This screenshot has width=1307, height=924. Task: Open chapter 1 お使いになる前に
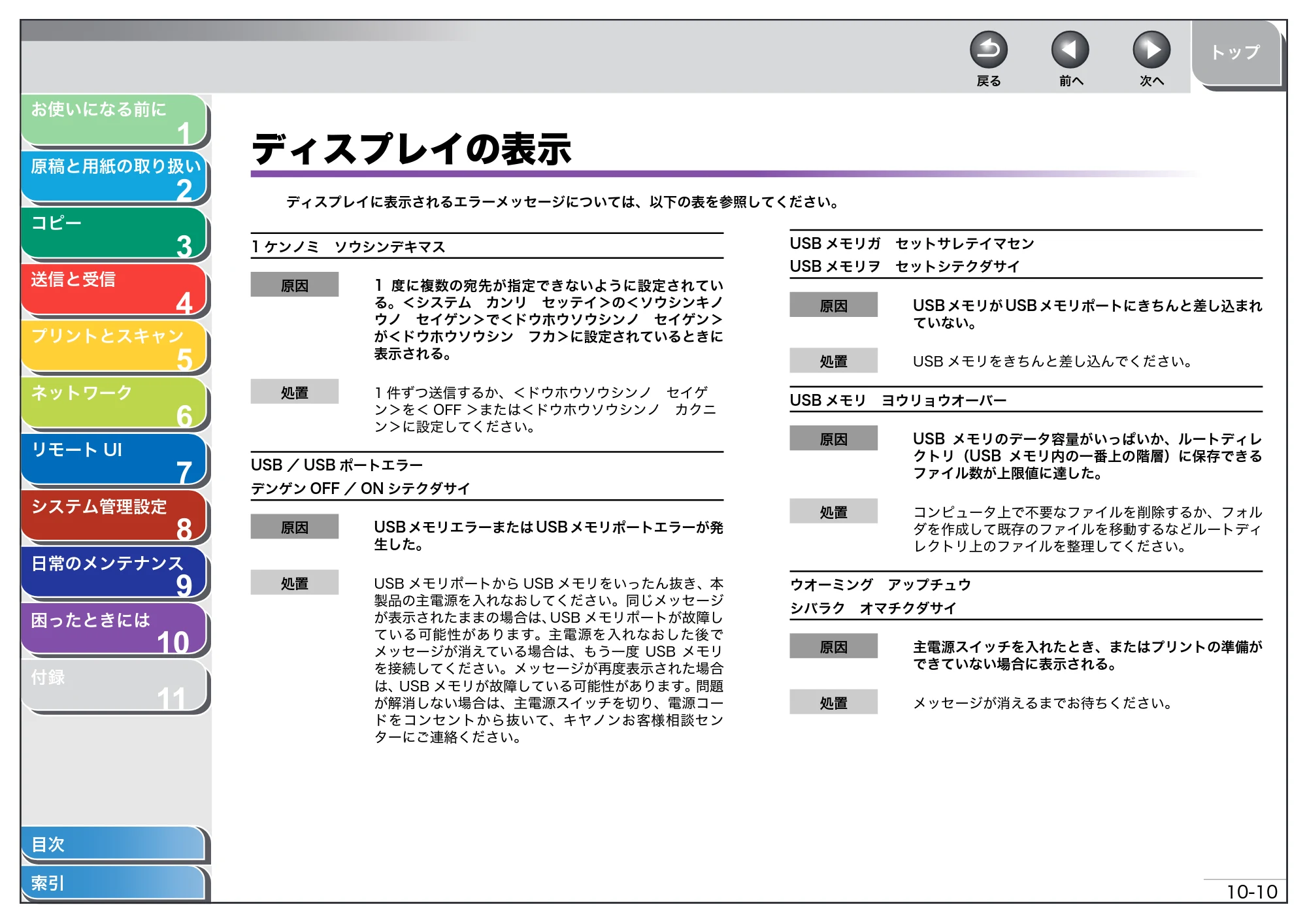click(x=114, y=120)
